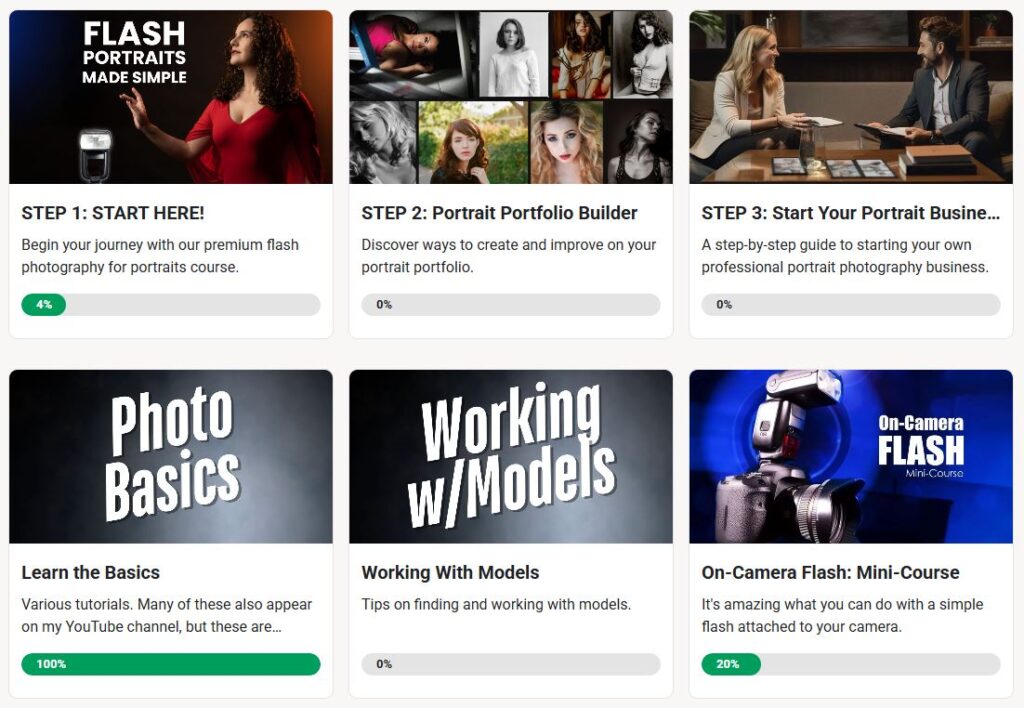Open the portrait collage course thumbnail
The height and width of the screenshot is (708, 1024).
coord(511,97)
